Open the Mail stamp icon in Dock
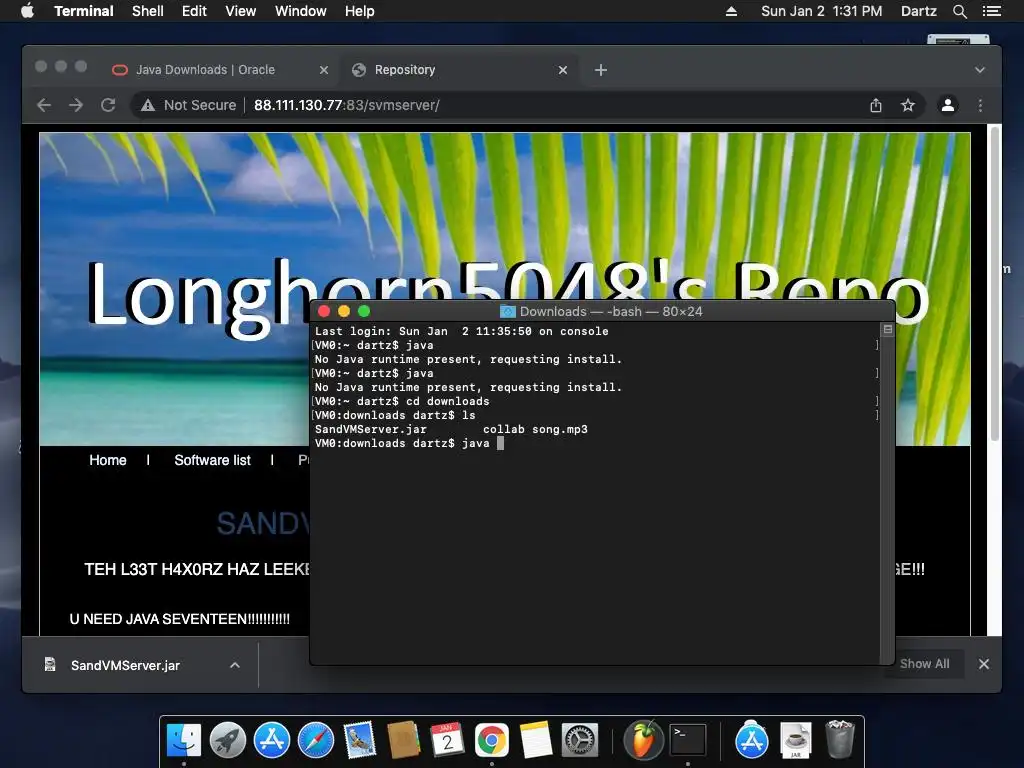Screen dimensions: 1024x768 tap(359, 740)
